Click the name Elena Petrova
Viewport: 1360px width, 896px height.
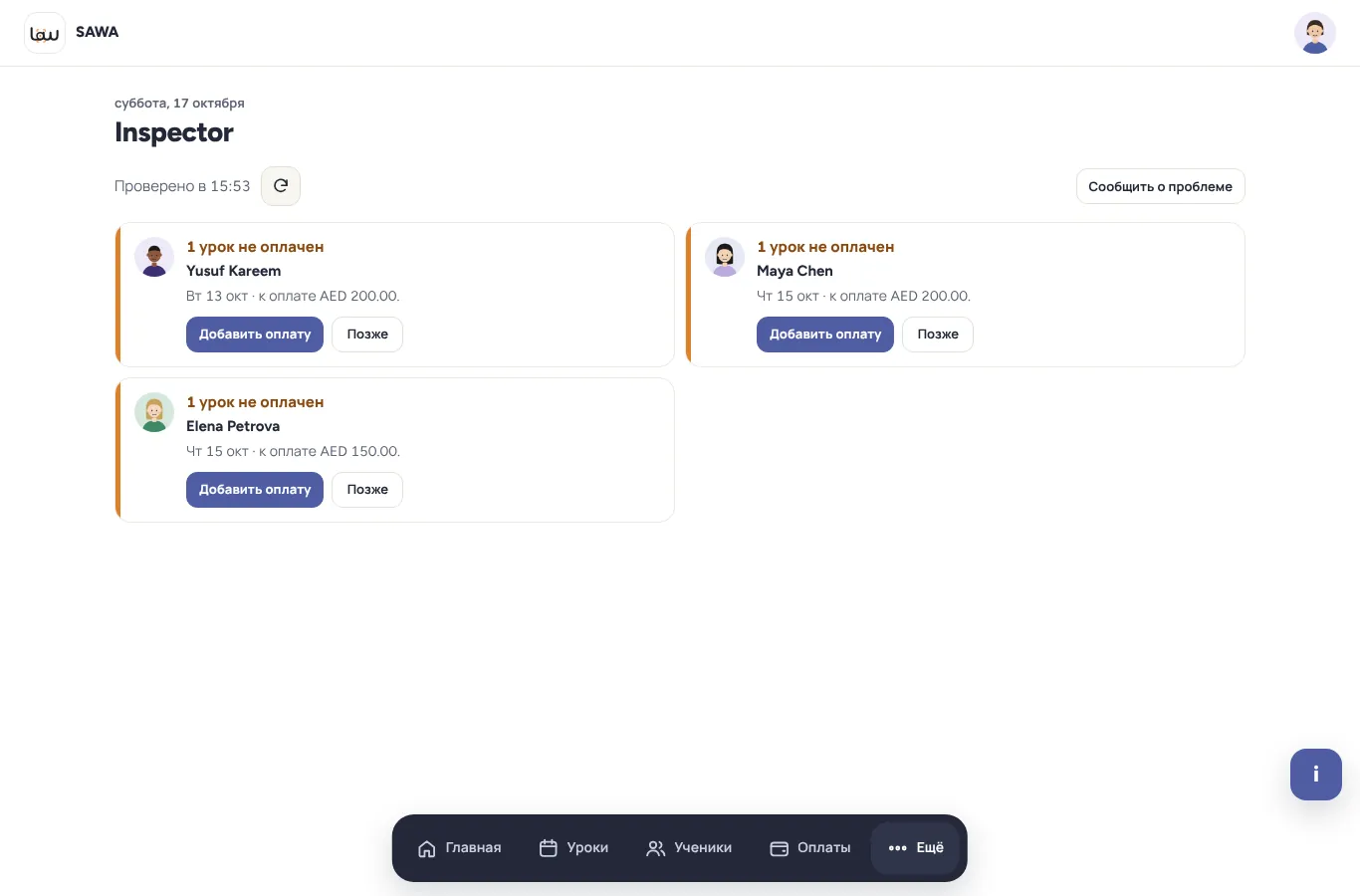coord(233,426)
